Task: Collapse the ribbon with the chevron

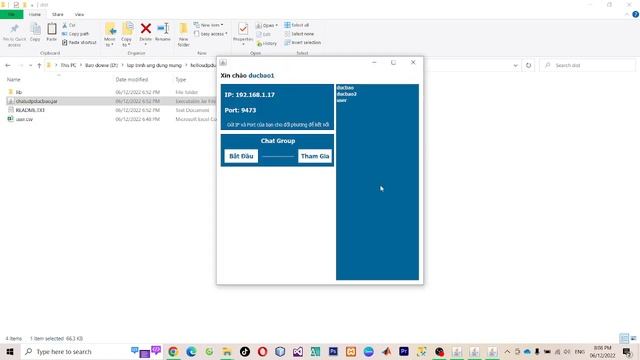Action: (627, 14)
